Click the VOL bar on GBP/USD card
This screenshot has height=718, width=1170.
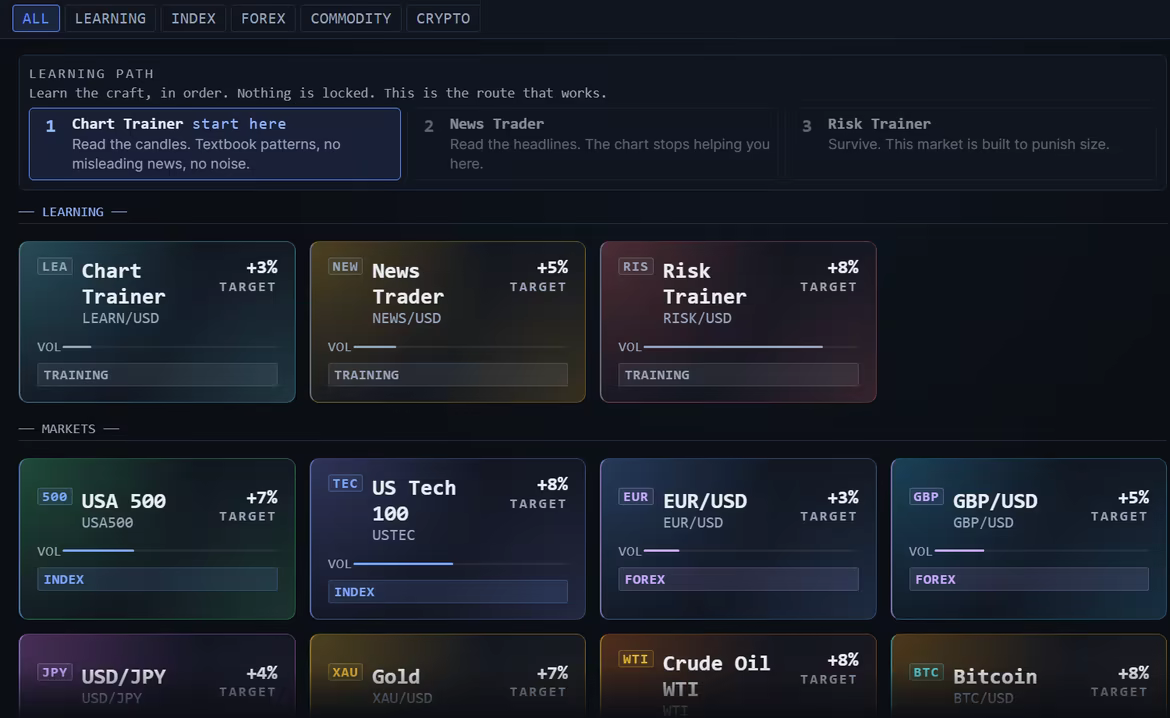(x=1042, y=551)
